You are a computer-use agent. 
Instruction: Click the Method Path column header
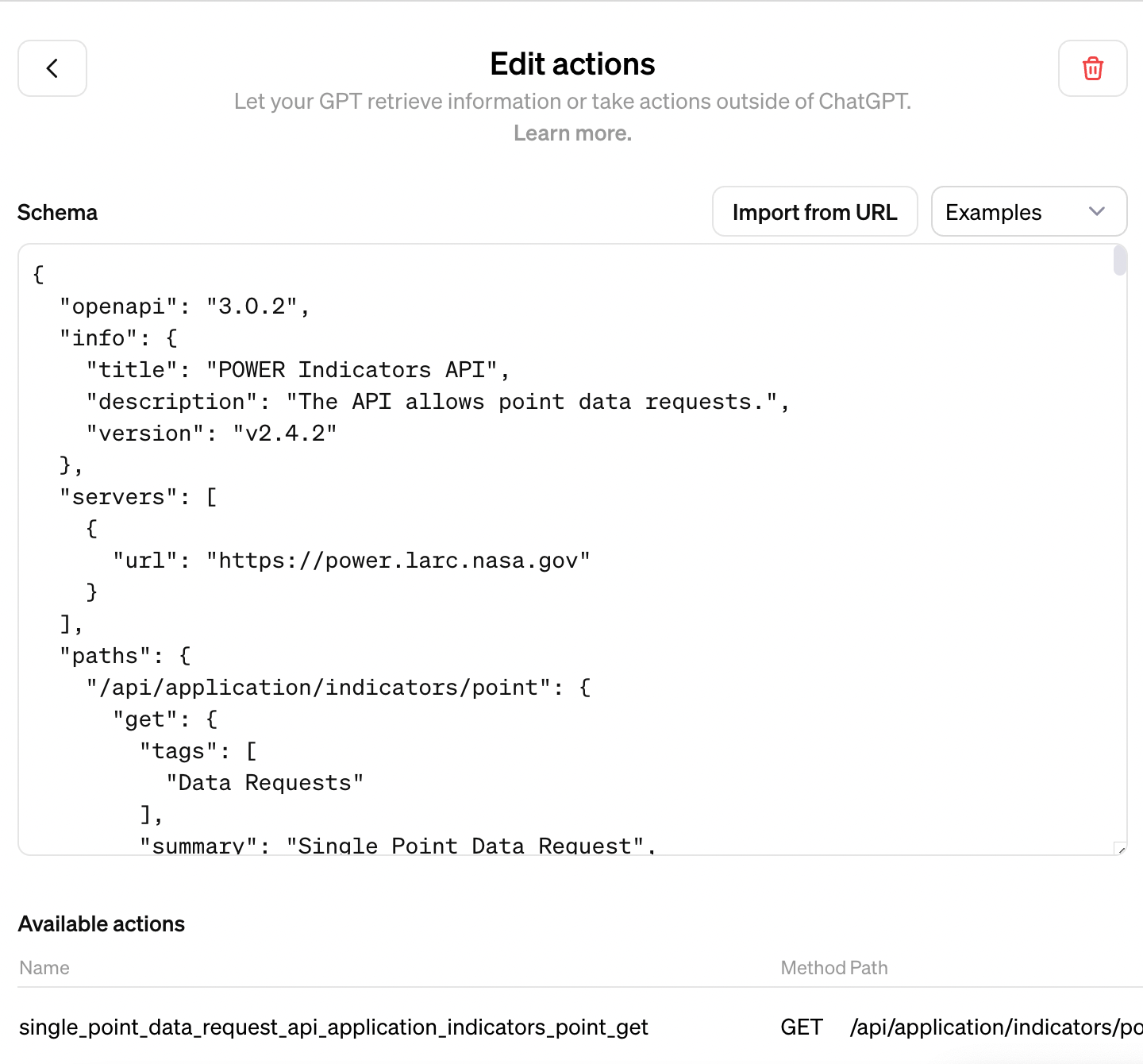click(x=834, y=968)
